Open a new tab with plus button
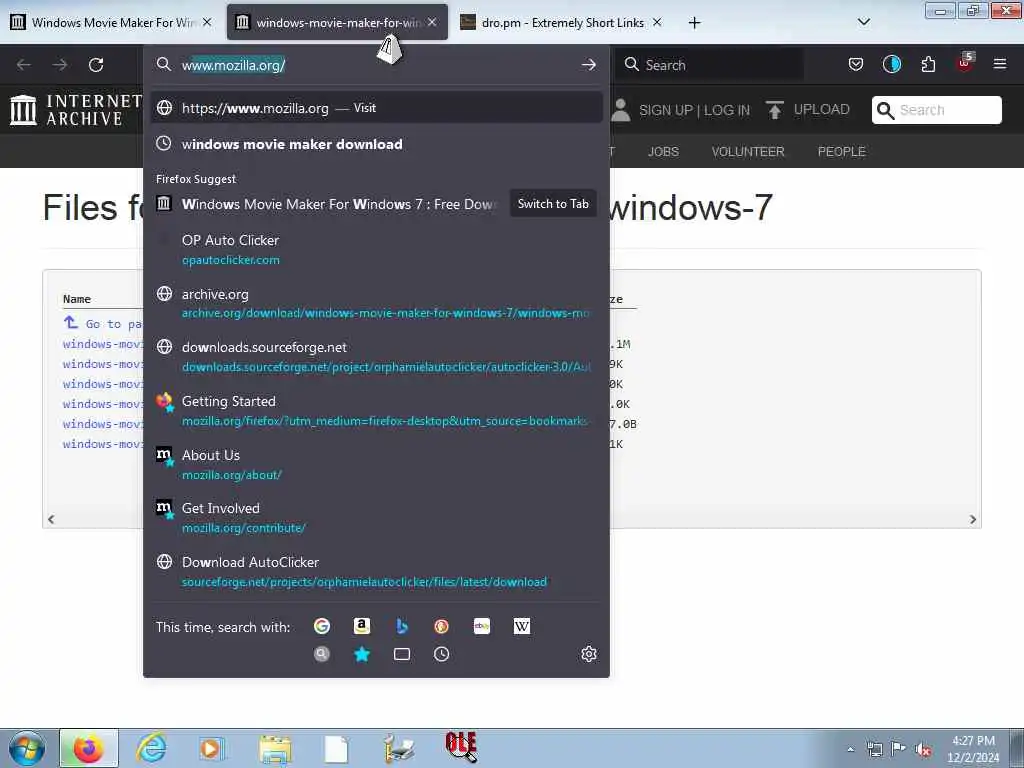1024x768 pixels. click(694, 23)
